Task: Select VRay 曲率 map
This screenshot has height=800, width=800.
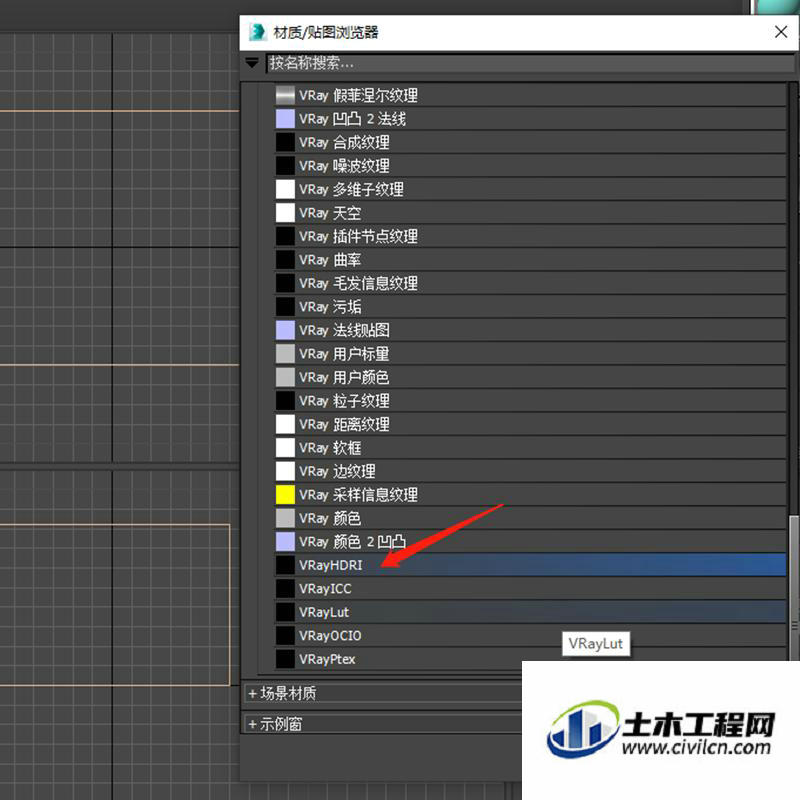Action: click(530, 260)
